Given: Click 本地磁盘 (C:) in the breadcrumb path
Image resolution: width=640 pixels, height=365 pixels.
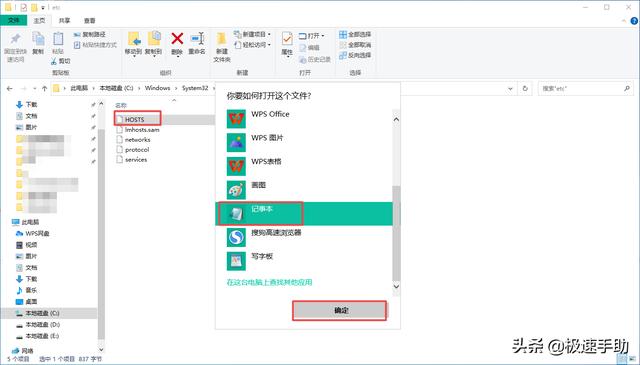Looking at the screenshot, I should [116, 88].
